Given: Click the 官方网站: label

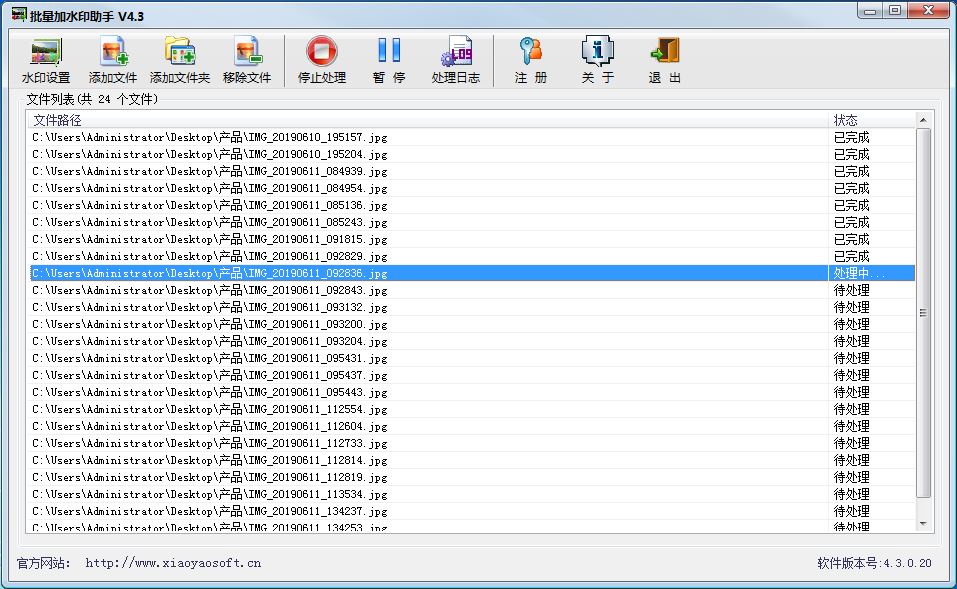Looking at the screenshot, I should click(43, 563).
